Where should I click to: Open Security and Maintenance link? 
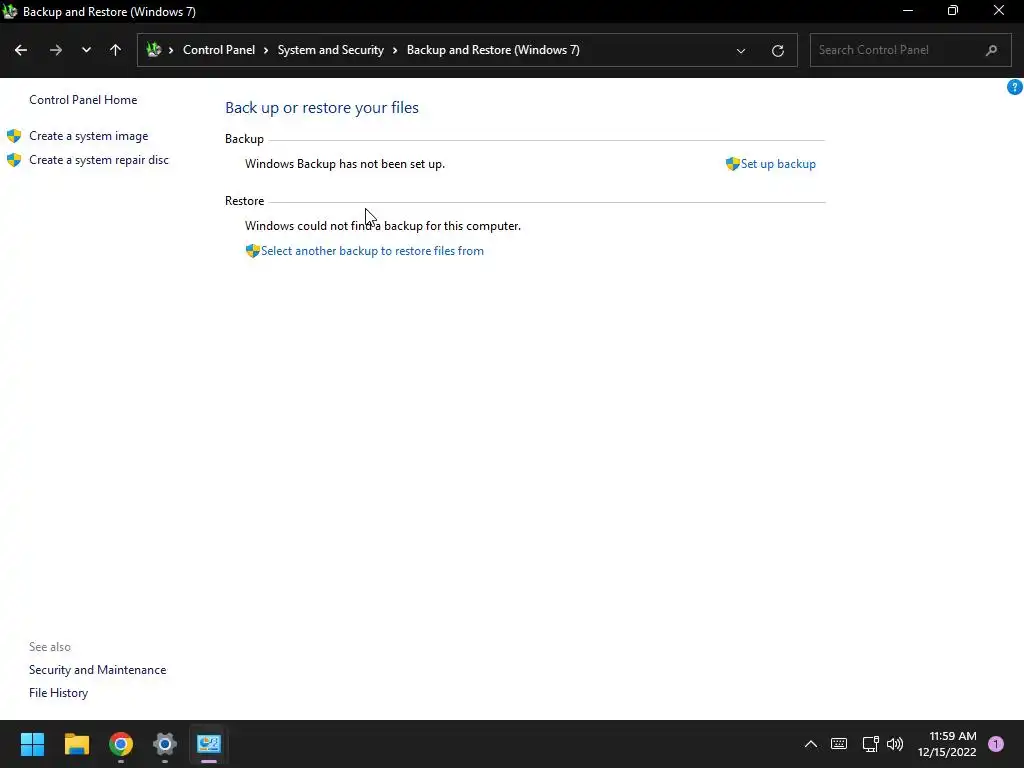(x=97, y=670)
